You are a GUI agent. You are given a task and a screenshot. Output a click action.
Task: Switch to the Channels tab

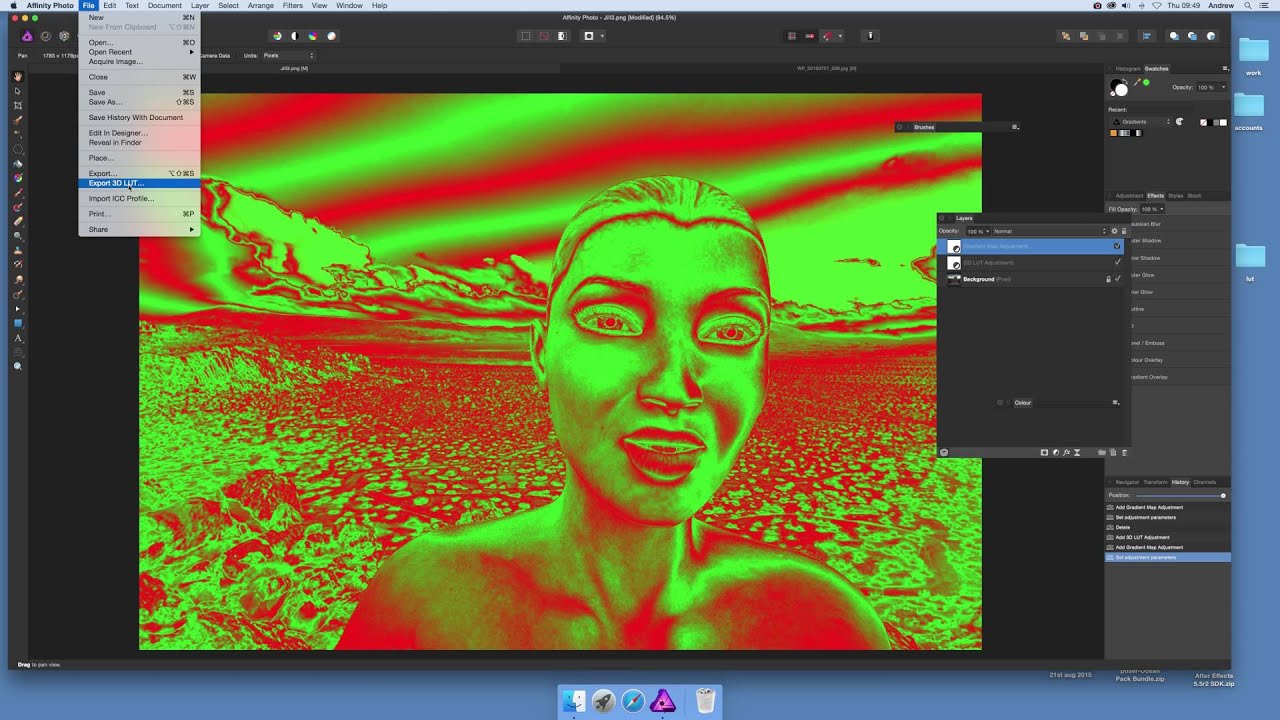(1205, 482)
